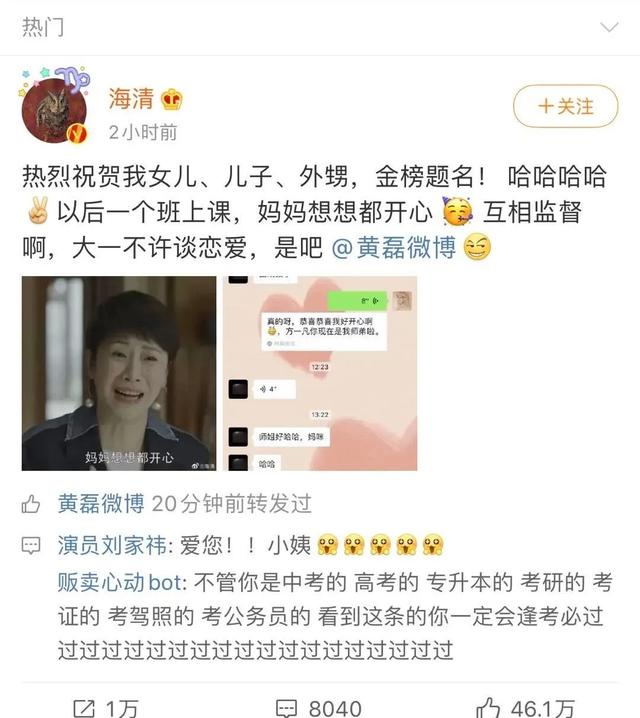Click the verified V badge on avatar
Viewport: 640px width, 718px height.
tap(76, 134)
